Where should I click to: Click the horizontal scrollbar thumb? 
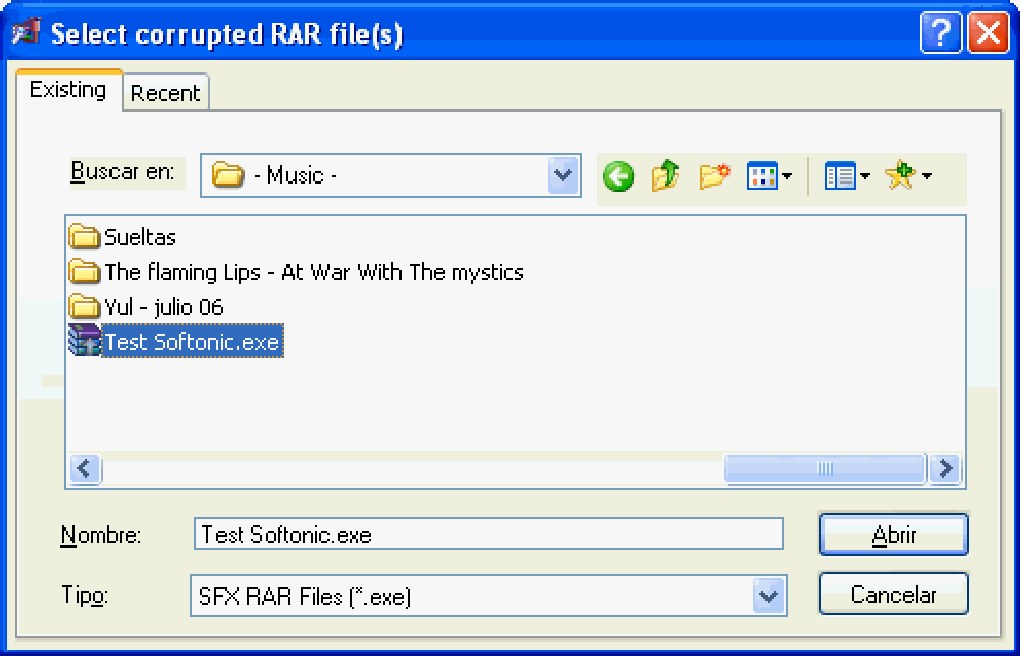[x=825, y=469]
